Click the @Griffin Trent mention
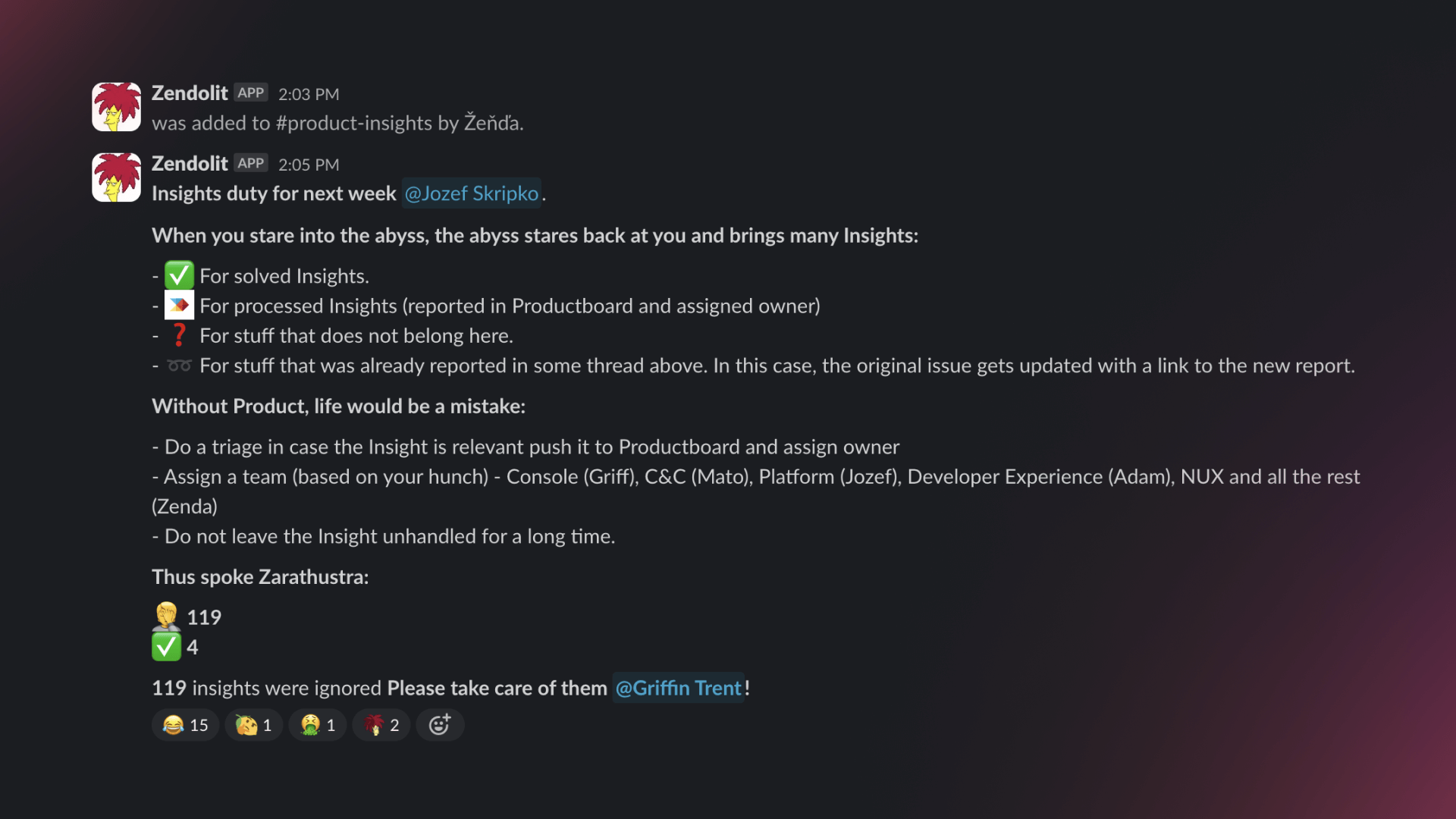 point(678,688)
